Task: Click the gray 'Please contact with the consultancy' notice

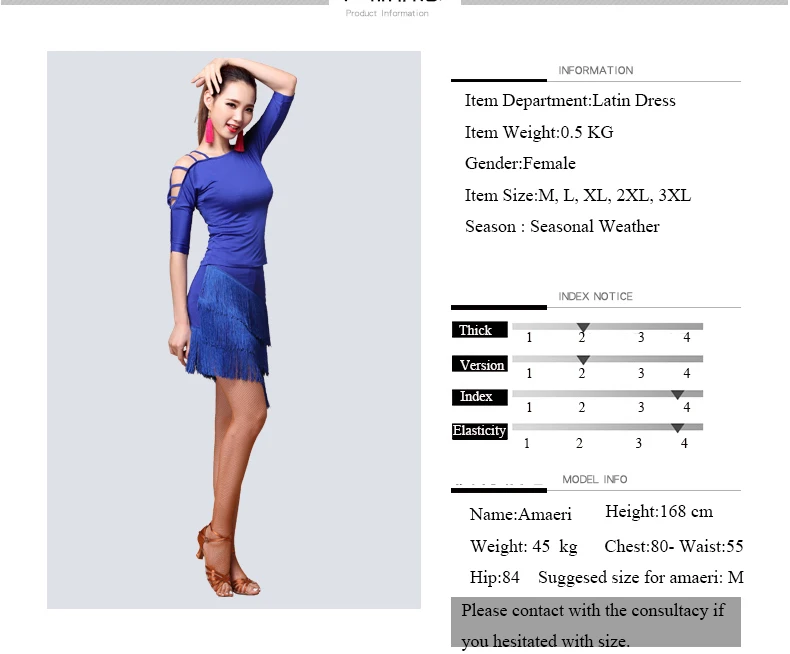Action: point(596,622)
